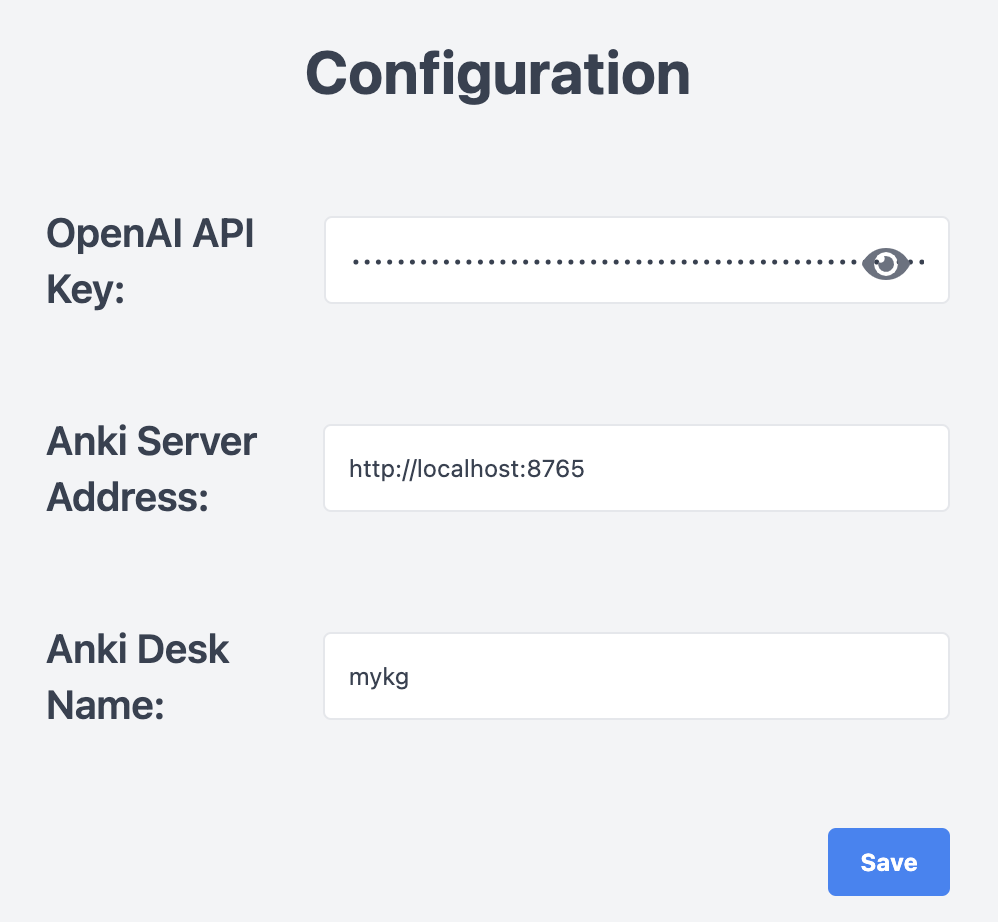
Task: Click the "OpenAI API" label text
Action: coord(150,235)
